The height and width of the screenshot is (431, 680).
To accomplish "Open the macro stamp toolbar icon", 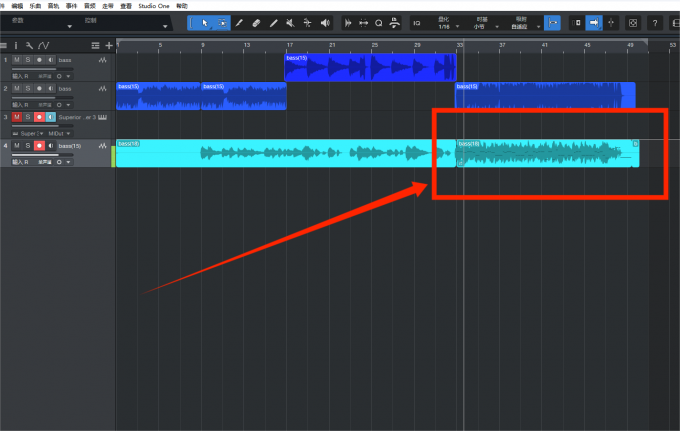I will pos(394,23).
